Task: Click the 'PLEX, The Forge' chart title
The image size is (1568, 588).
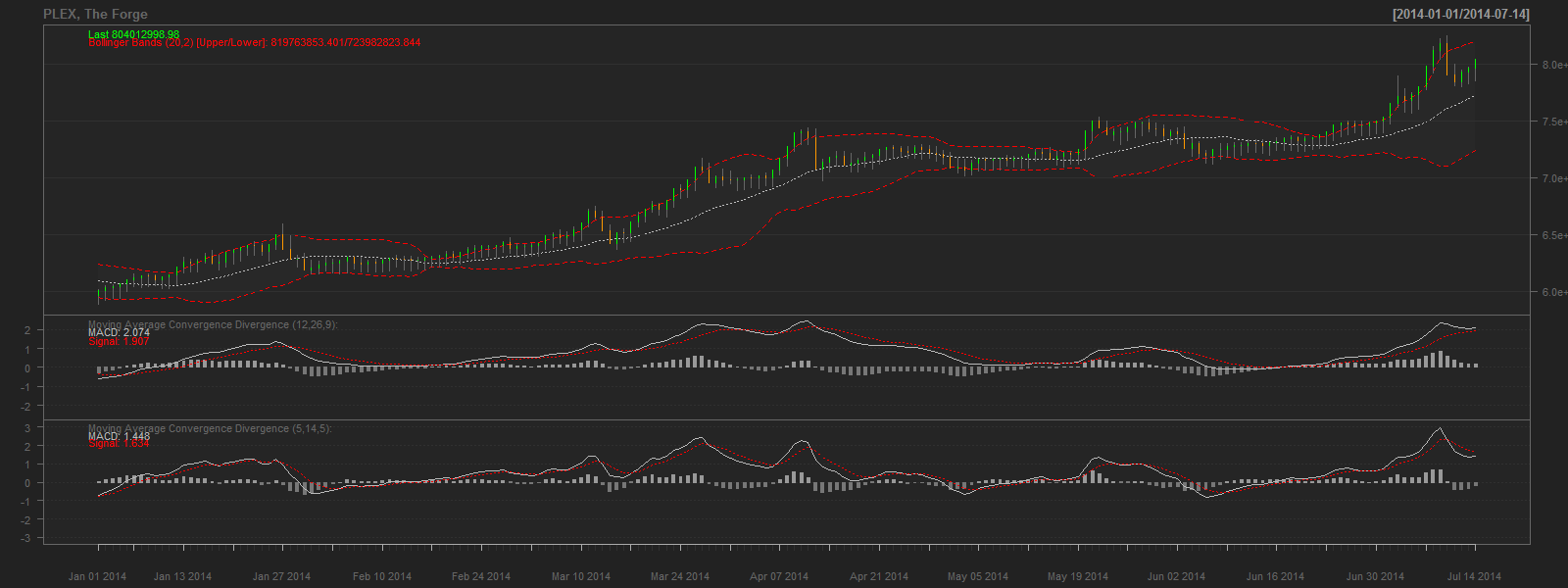Action: click(x=95, y=14)
